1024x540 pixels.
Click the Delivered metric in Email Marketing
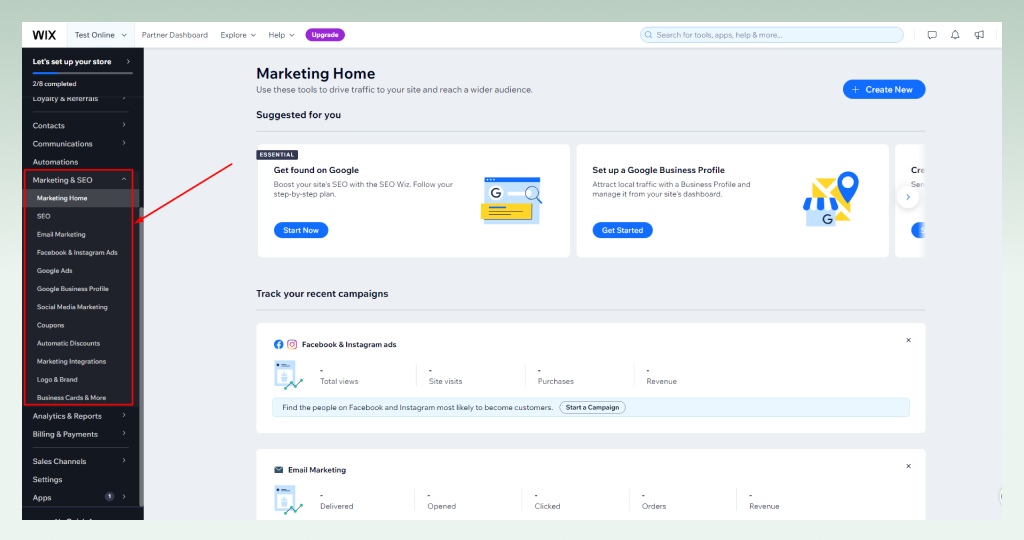point(336,501)
